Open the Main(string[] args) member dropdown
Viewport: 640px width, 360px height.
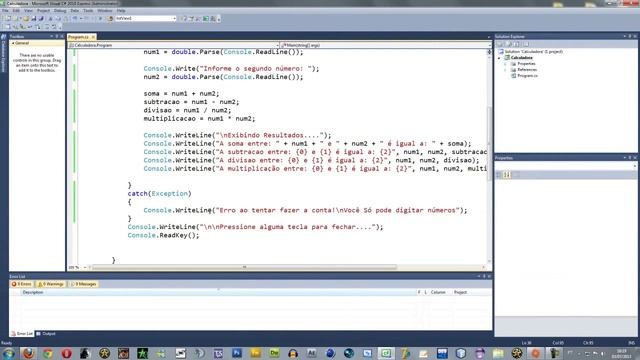tap(386, 45)
